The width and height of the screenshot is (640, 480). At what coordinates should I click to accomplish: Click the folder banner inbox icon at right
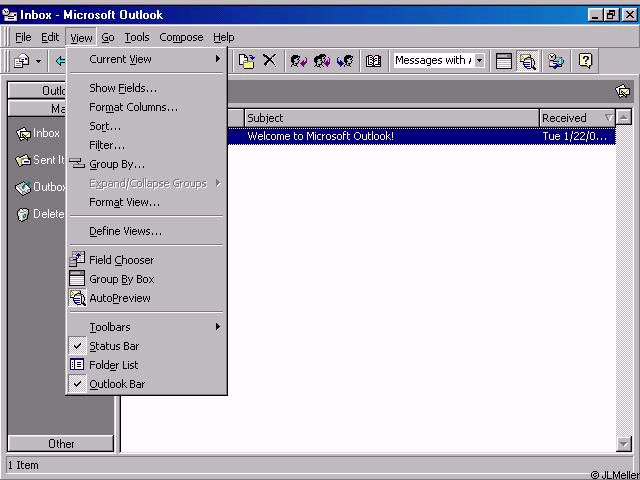(x=623, y=91)
